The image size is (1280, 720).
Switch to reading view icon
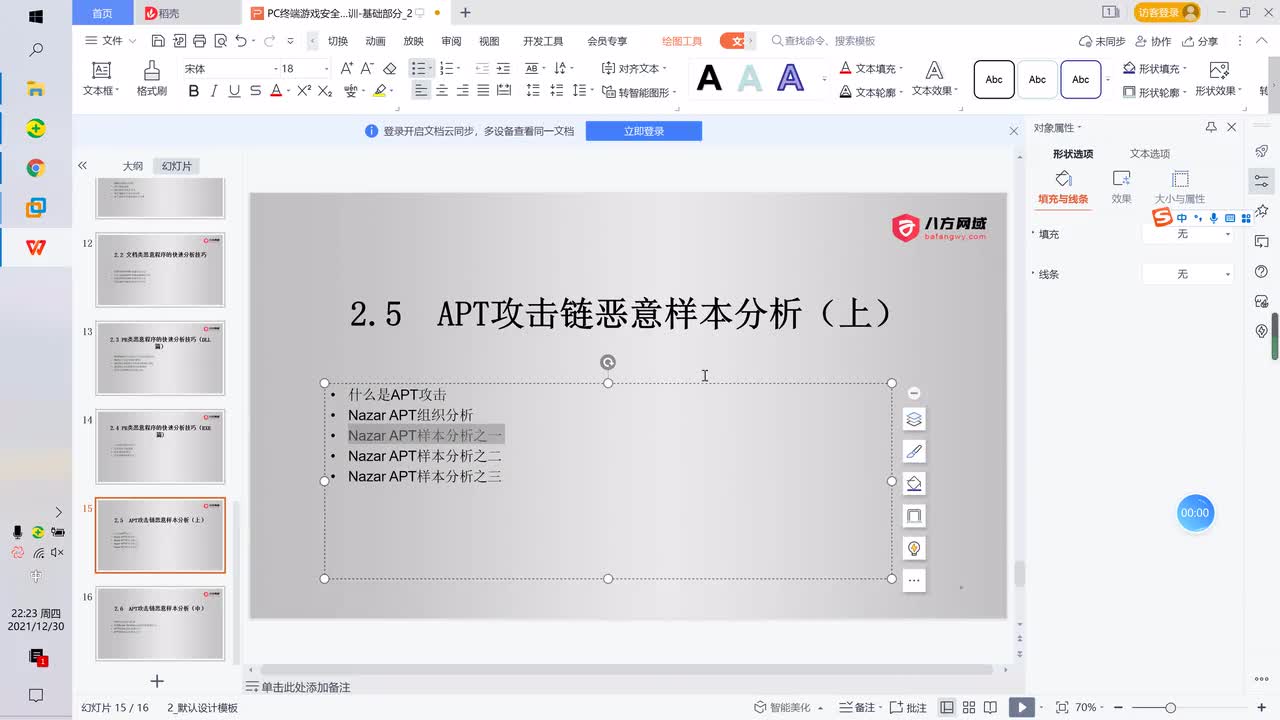990,707
